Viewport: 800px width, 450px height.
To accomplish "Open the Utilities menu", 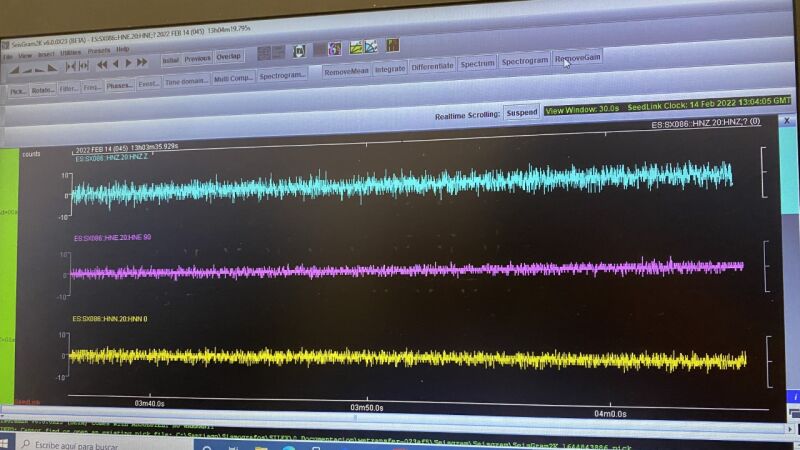I will (70, 52).
